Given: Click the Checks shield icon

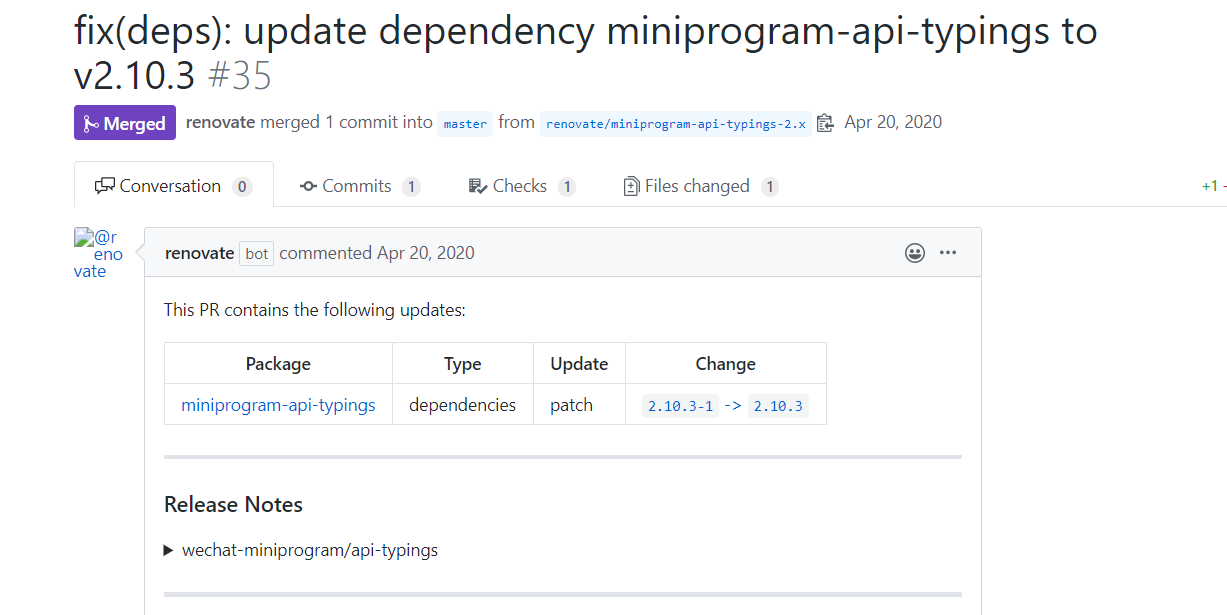Looking at the screenshot, I should point(477,185).
